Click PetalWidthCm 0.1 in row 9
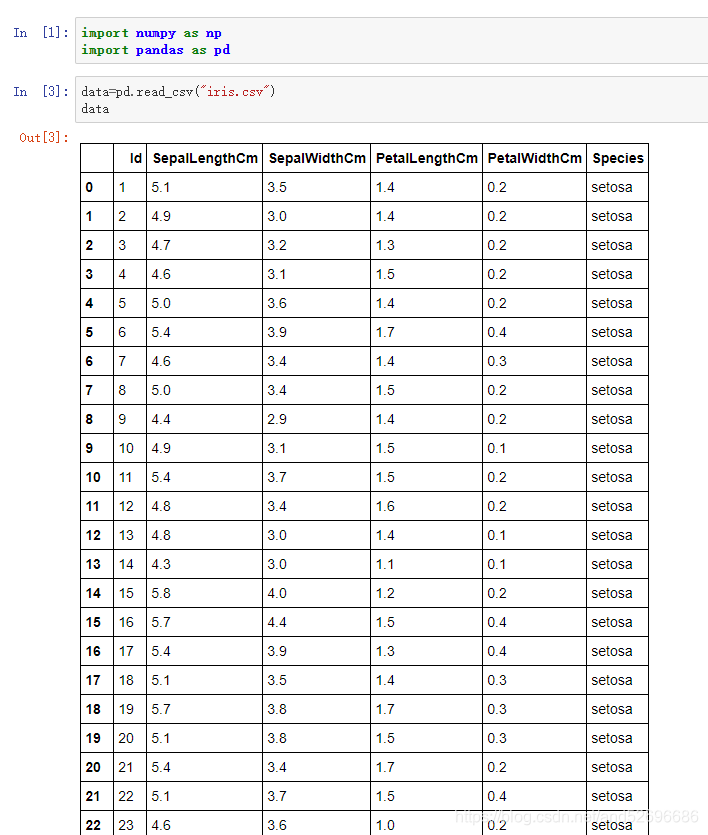Viewport: 708px width, 835px height. pos(496,448)
